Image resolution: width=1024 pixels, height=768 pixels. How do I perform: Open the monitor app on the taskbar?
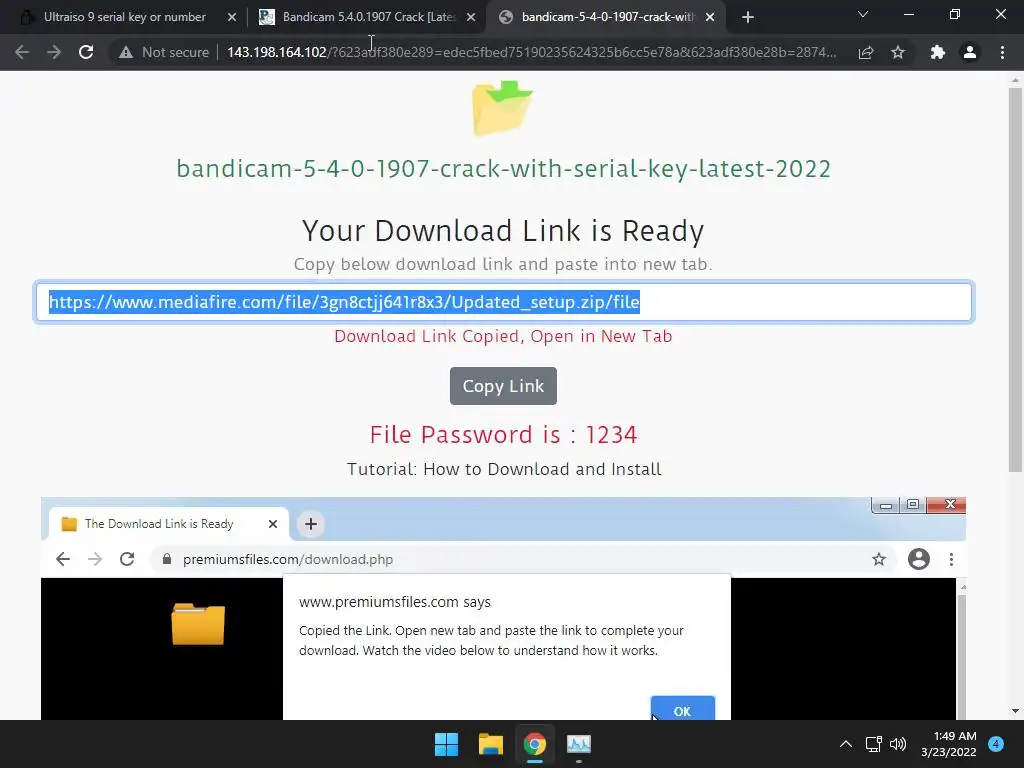click(x=579, y=744)
